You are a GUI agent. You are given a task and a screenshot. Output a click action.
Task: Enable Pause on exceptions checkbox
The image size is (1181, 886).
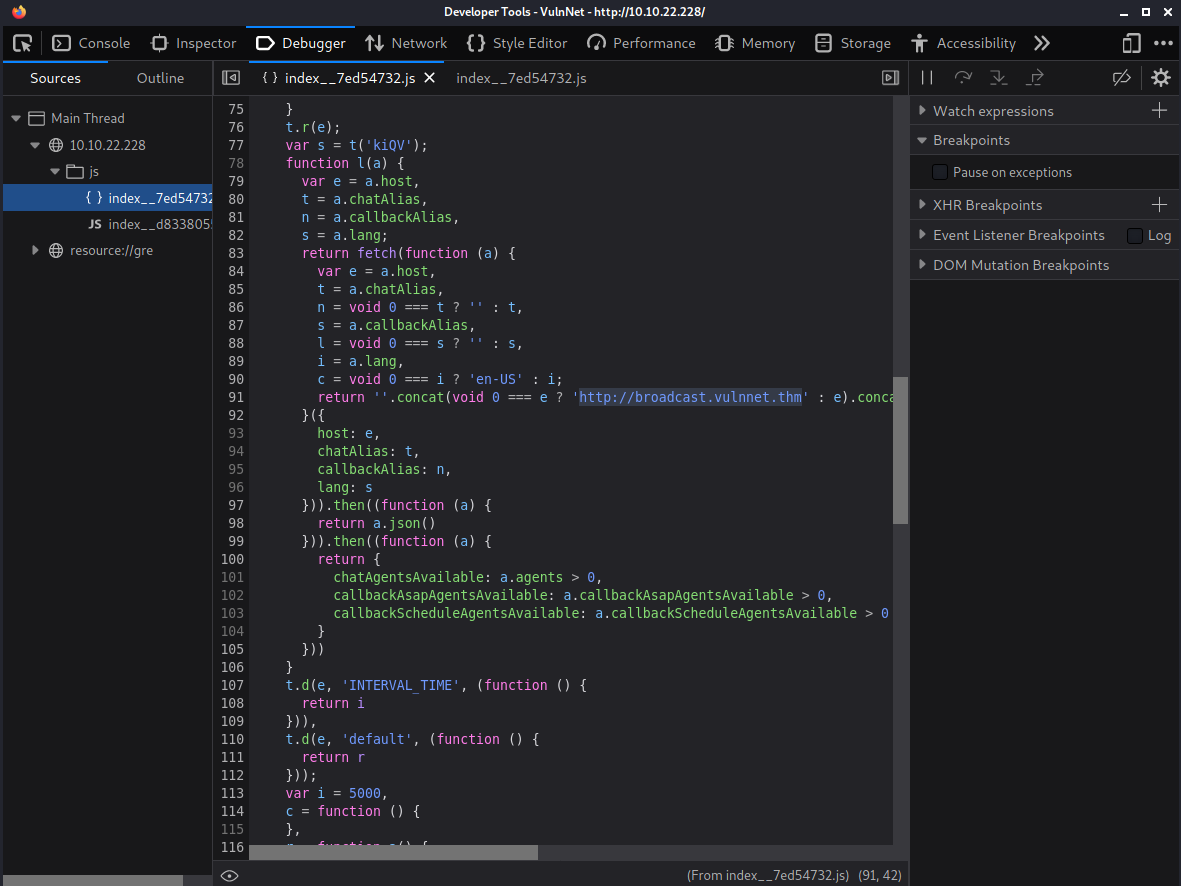pyautogui.click(x=939, y=172)
